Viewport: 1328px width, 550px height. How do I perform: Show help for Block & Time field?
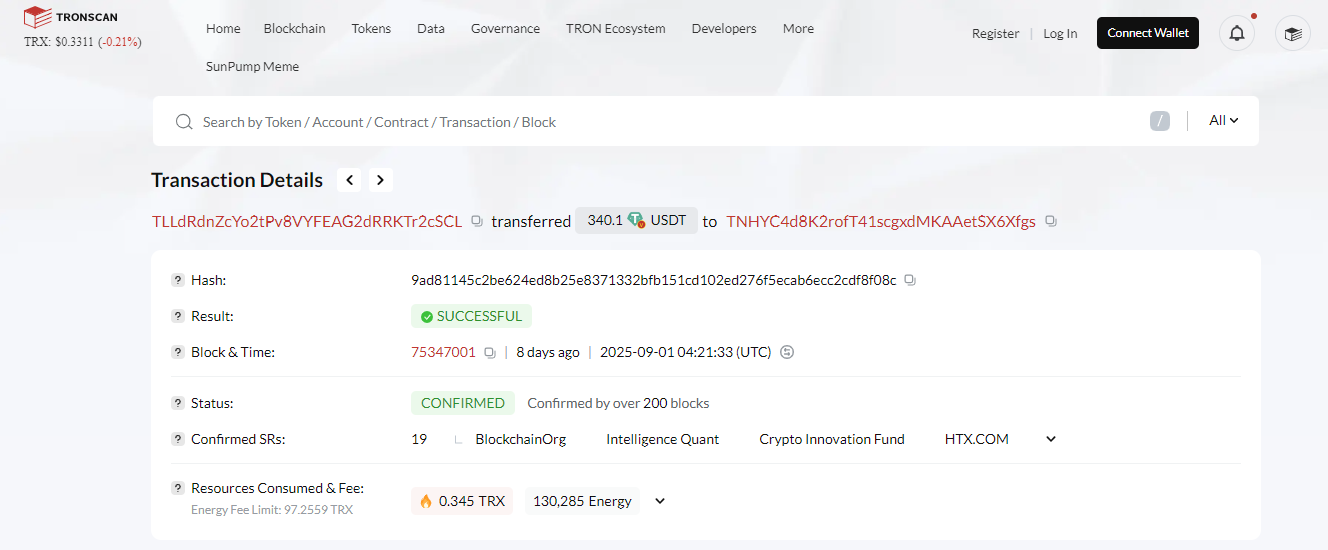[x=178, y=352]
